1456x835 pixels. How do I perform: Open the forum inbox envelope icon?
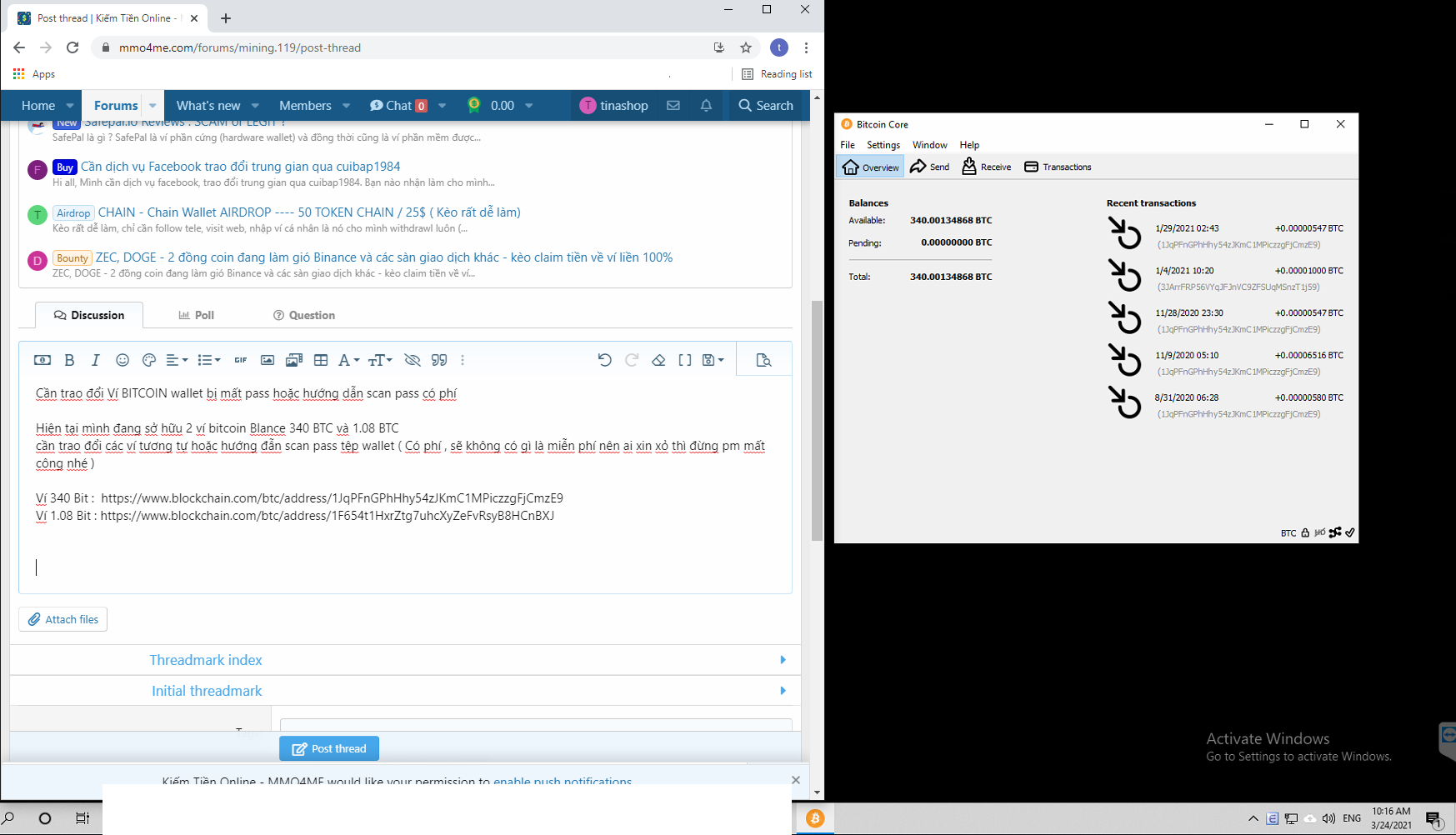click(x=673, y=106)
